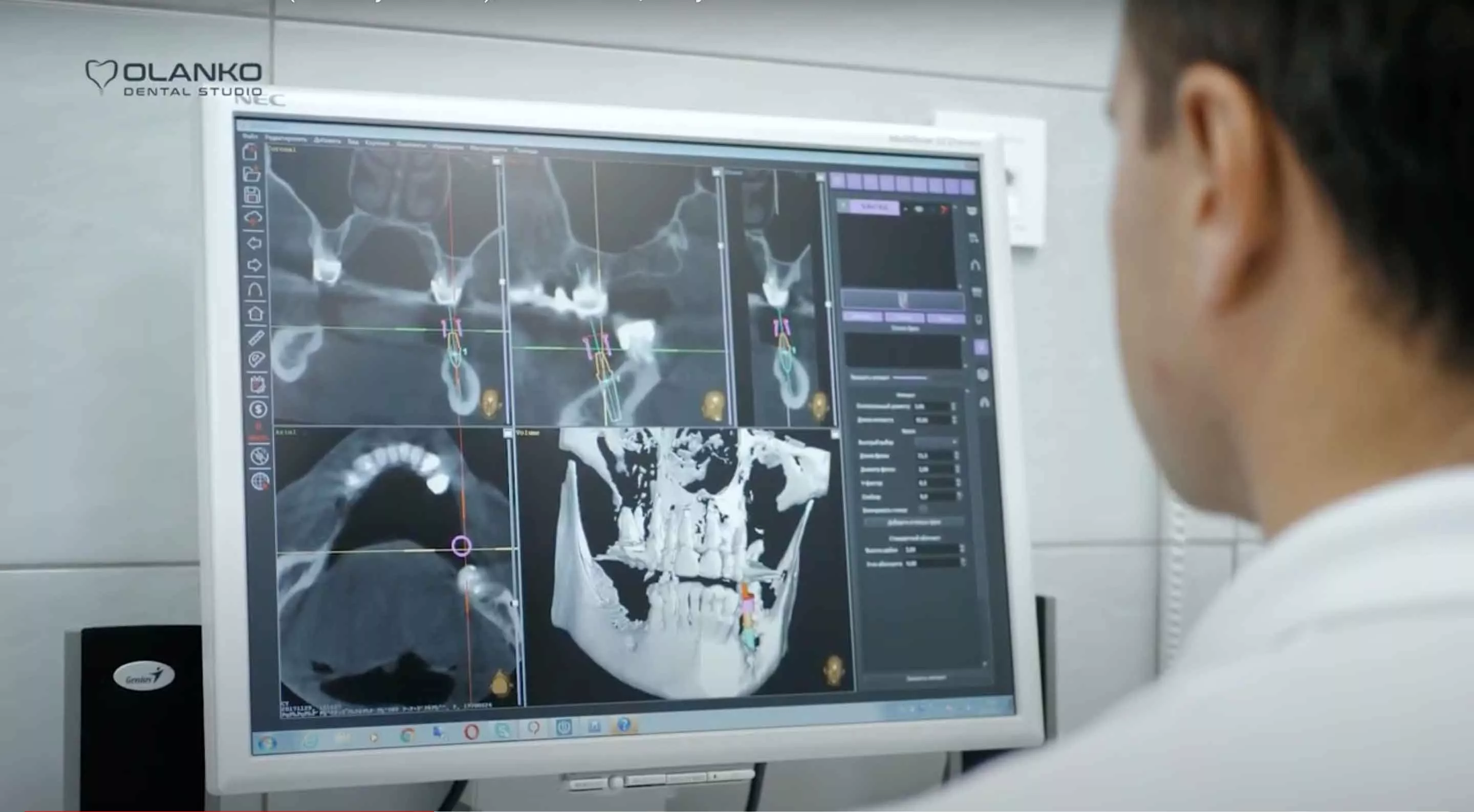Toggle the checkbox in implant parameters panel
The image size is (1474, 812).
tap(923, 509)
